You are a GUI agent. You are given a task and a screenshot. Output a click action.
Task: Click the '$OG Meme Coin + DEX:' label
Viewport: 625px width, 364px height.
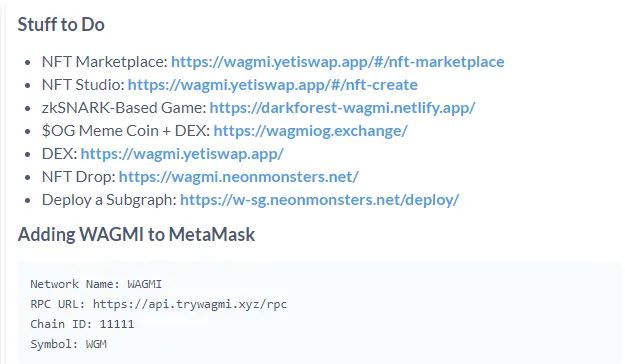click(x=126, y=131)
